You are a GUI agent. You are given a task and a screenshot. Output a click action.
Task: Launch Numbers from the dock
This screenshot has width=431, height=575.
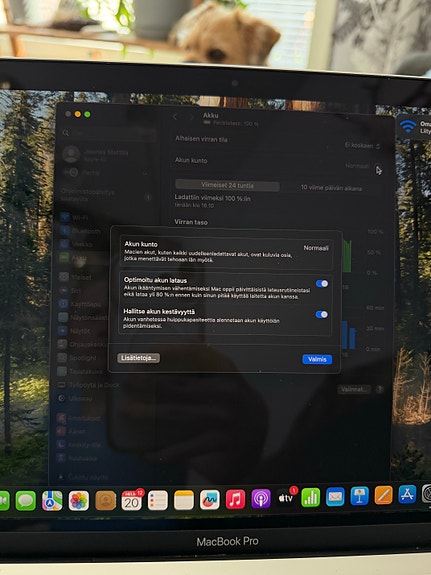tap(311, 498)
